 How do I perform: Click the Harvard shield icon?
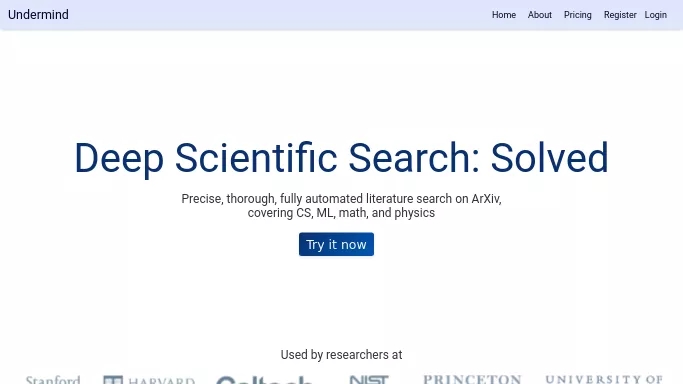[113, 380]
